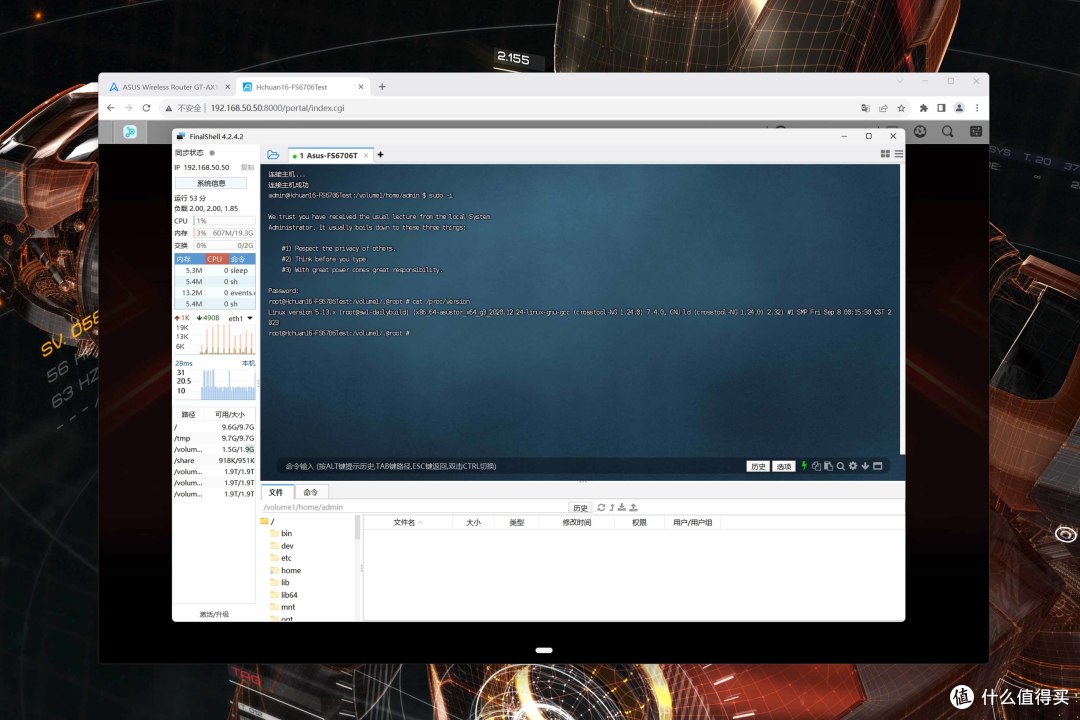Open the FinalShell hamburger menu

(898, 154)
